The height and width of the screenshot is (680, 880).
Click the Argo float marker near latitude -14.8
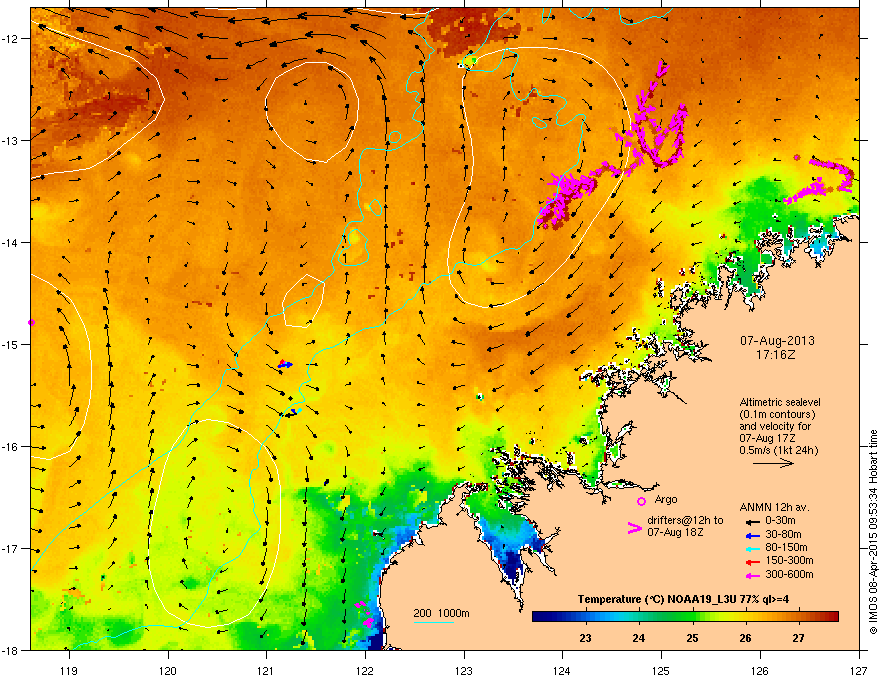coord(31,323)
